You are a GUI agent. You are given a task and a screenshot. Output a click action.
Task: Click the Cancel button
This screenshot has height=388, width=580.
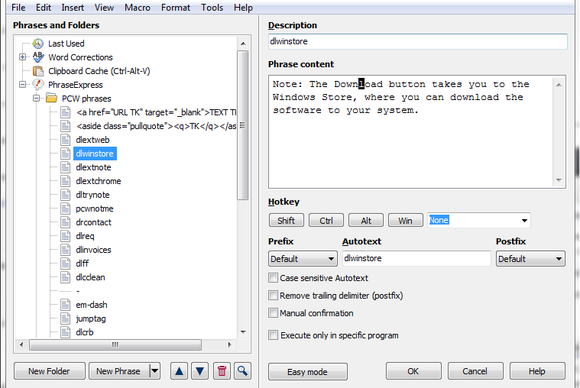[x=475, y=371]
